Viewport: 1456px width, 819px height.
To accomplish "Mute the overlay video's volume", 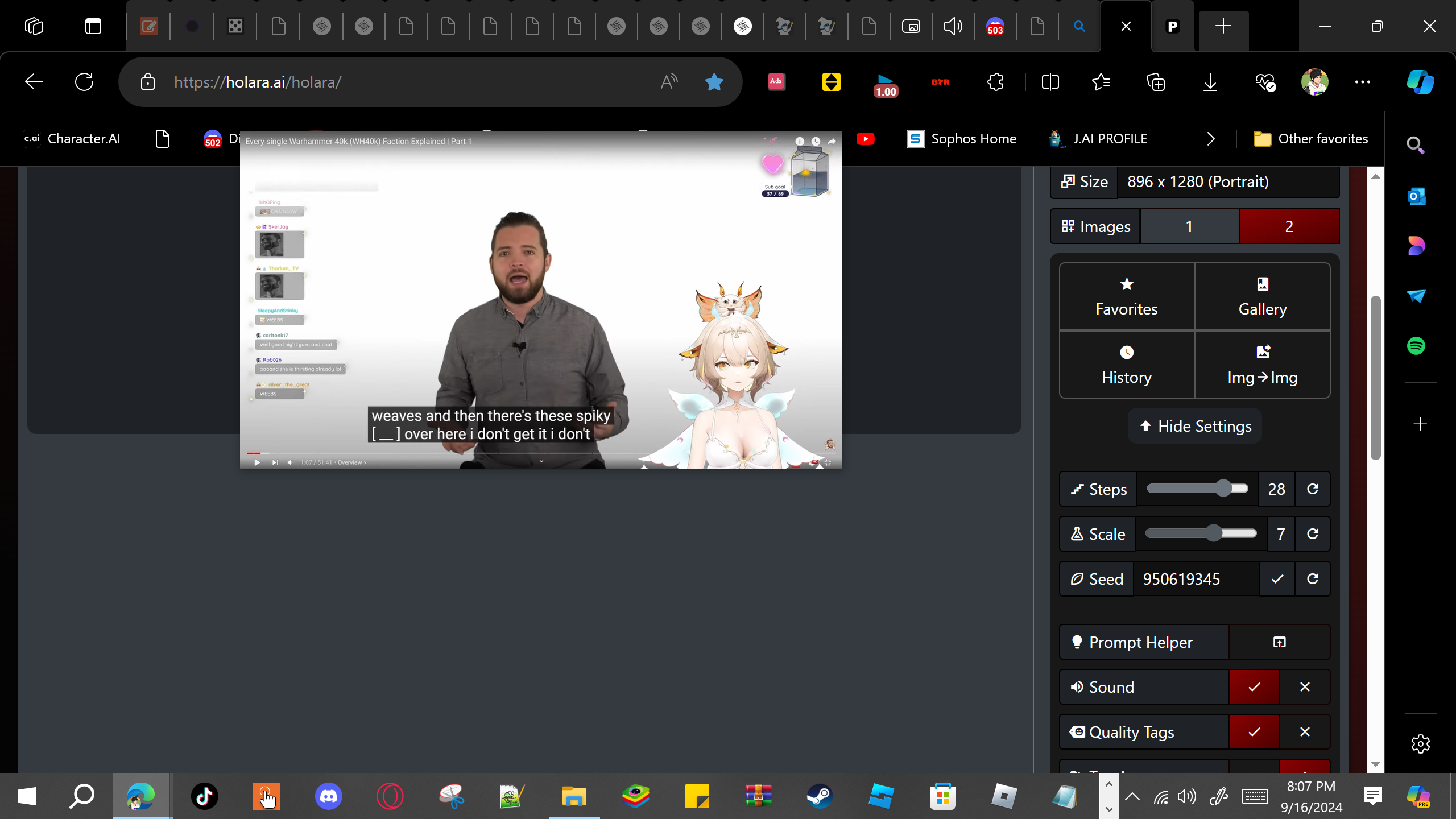I will coord(290,462).
